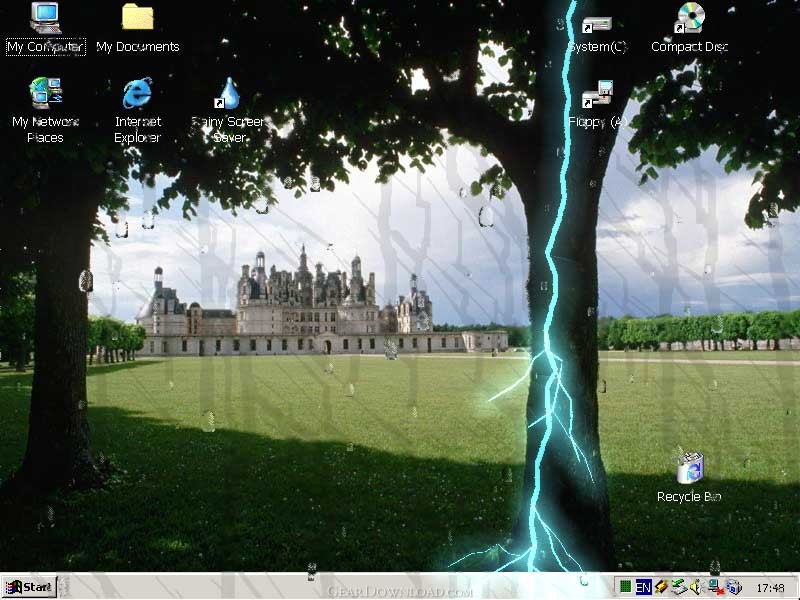Select the Compact Disc shortcut icon
Image resolution: width=800 pixels, height=600 pixels.
(689, 29)
